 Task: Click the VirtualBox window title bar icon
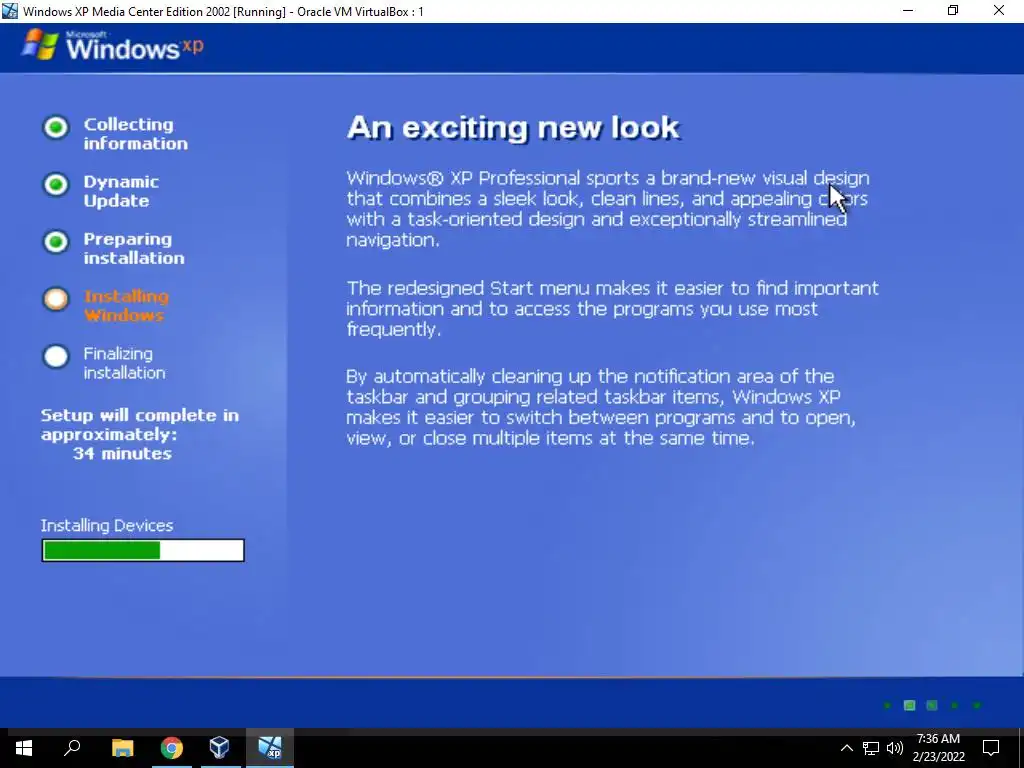click(10, 11)
